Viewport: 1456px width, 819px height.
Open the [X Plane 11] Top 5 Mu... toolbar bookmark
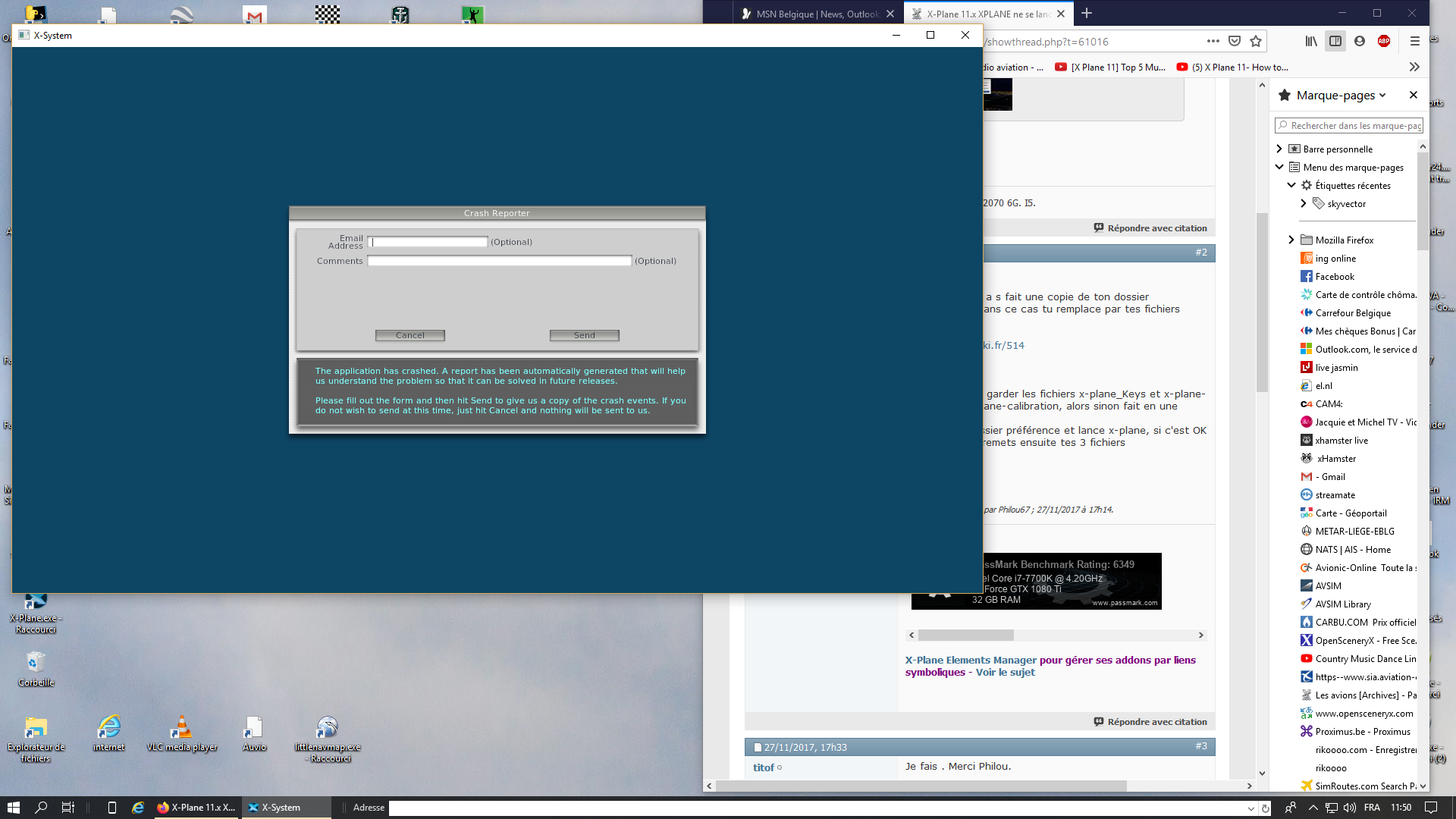[x=1110, y=67]
